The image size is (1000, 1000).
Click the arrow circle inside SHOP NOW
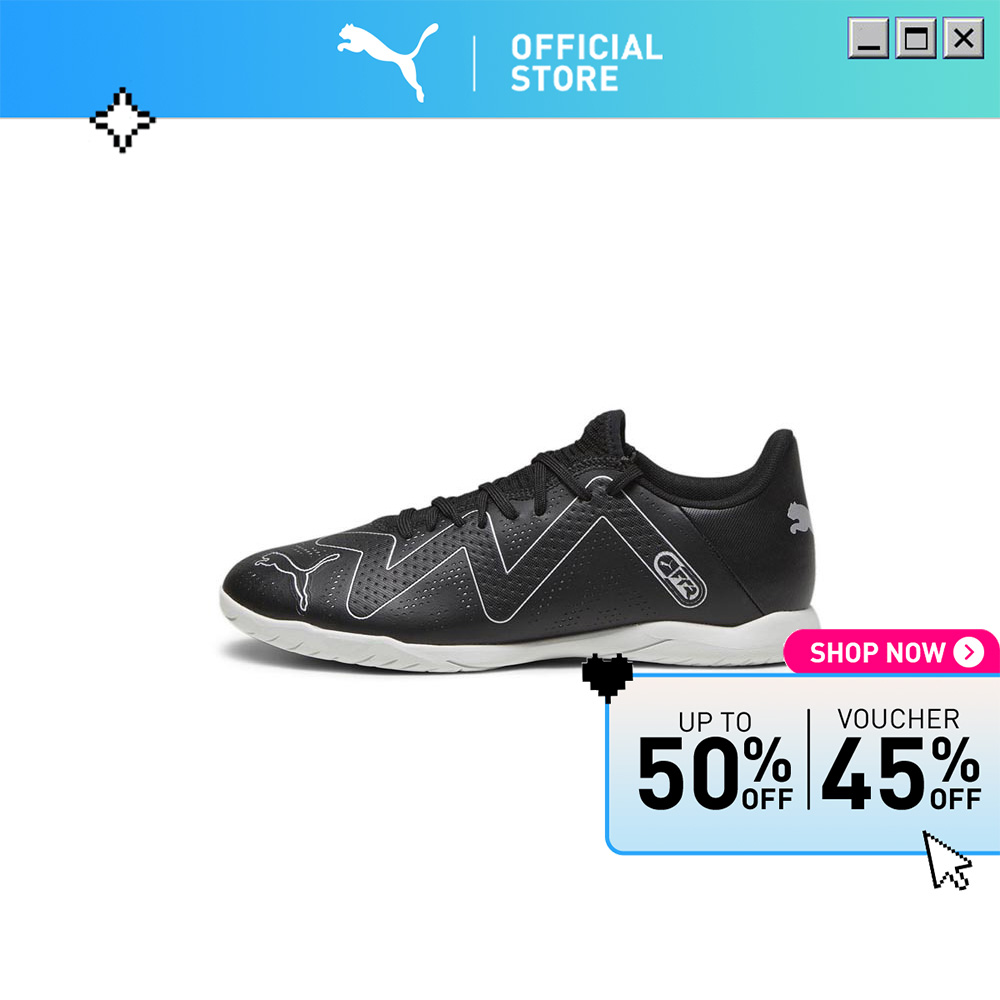(969, 652)
